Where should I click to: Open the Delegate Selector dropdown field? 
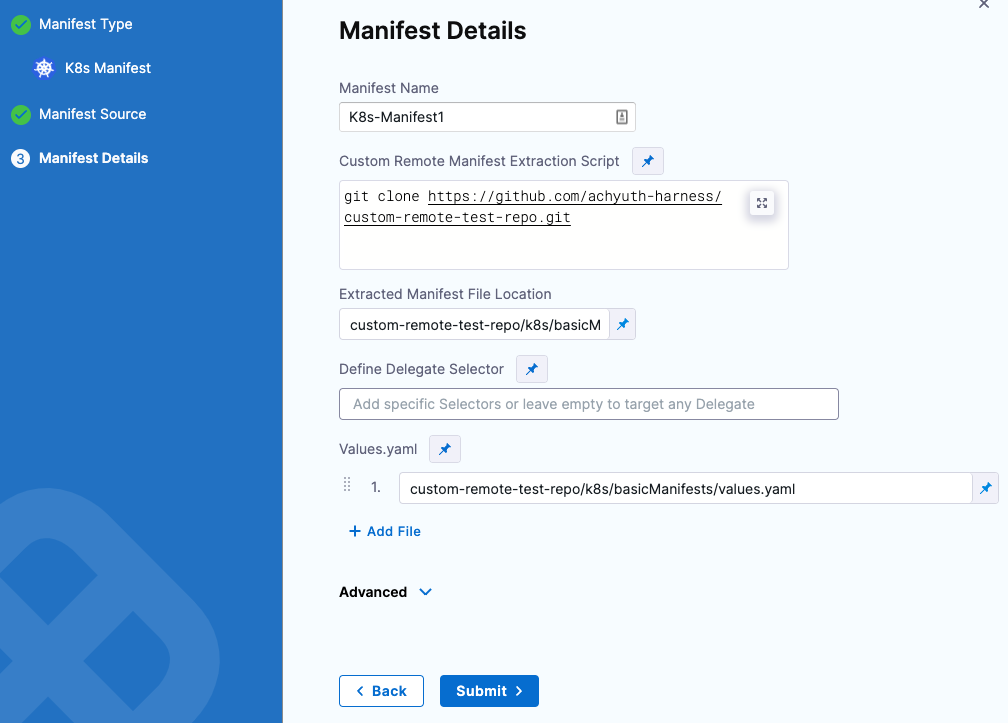[x=588, y=404]
